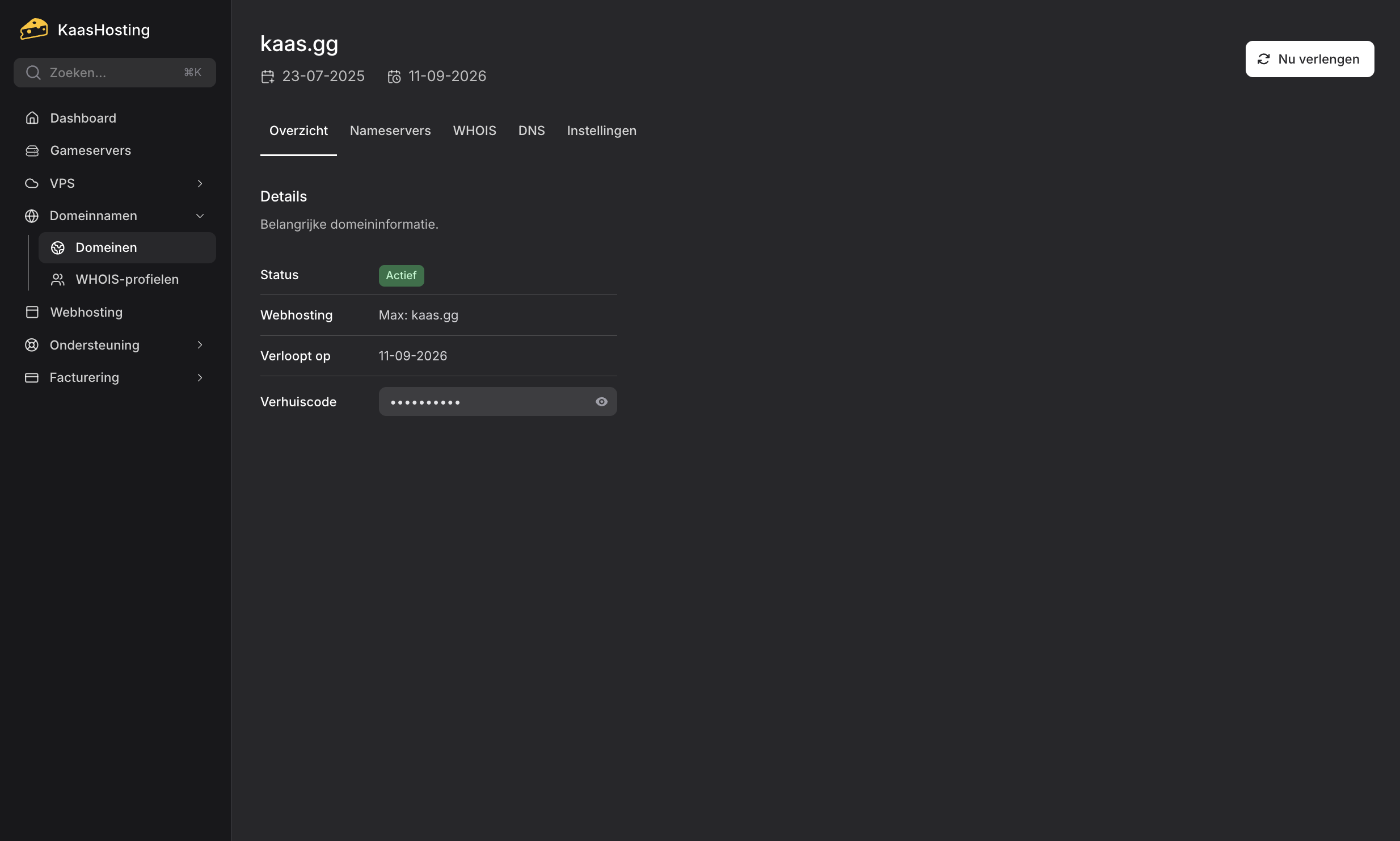This screenshot has height=841, width=1400.
Task: Select the Domeinen globe icon
Action: [58, 247]
